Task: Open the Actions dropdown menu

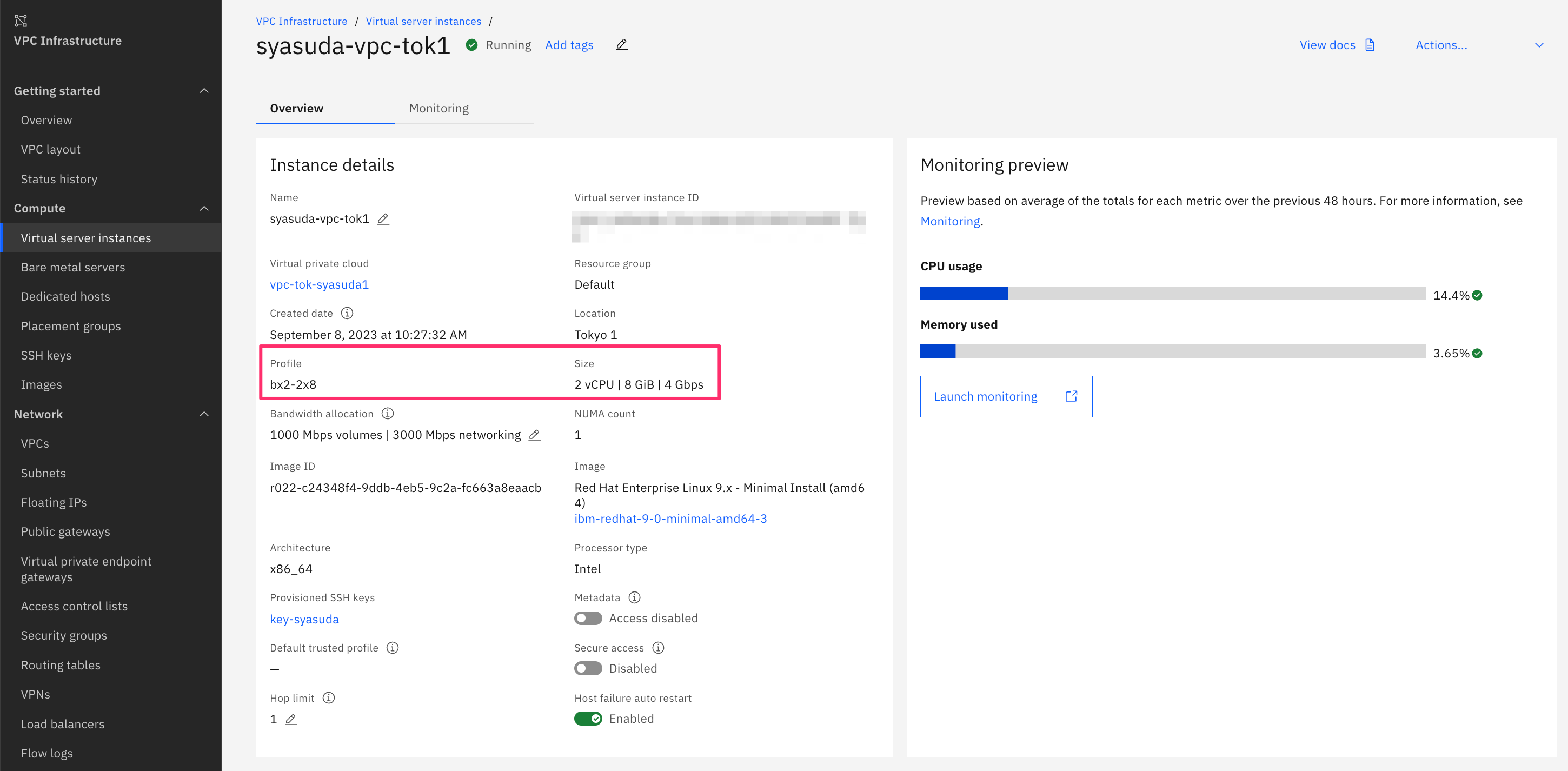Action: (1480, 45)
